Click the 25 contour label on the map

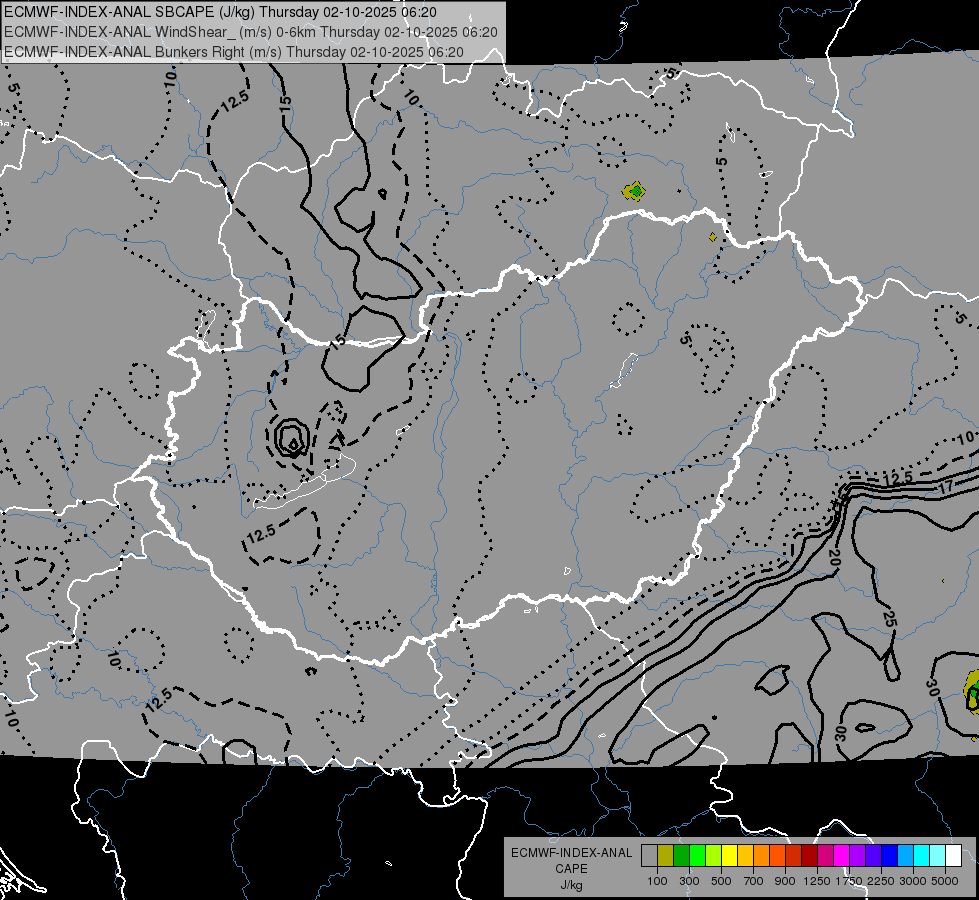click(x=889, y=618)
